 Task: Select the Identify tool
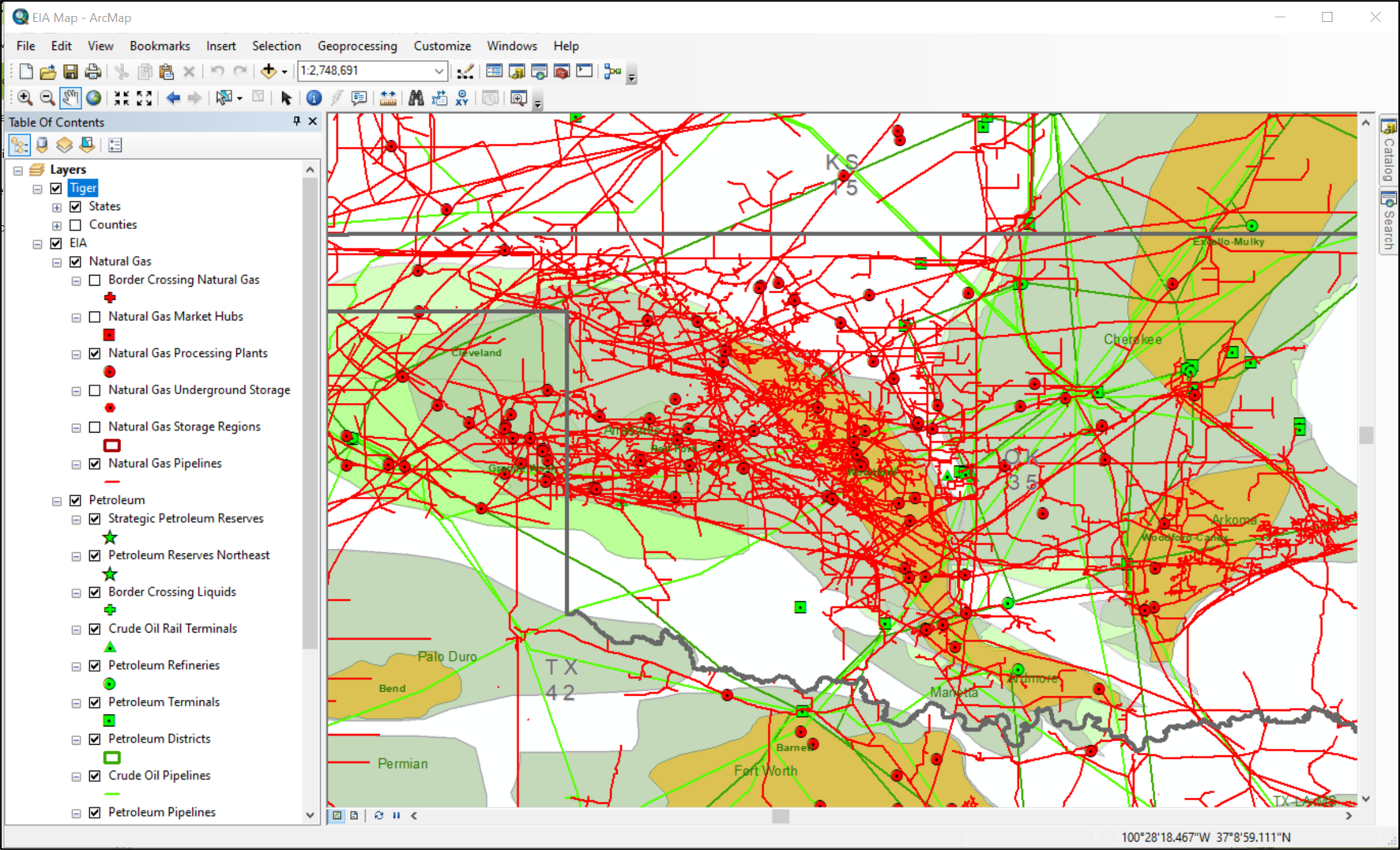(x=314, y=98)
